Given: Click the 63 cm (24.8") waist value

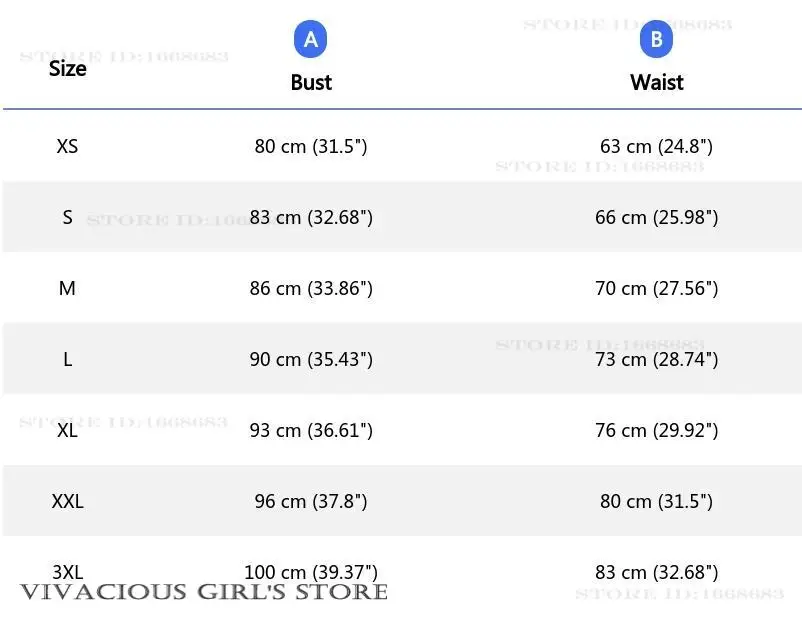Looking at the screenshot, I should click(656, 146).
